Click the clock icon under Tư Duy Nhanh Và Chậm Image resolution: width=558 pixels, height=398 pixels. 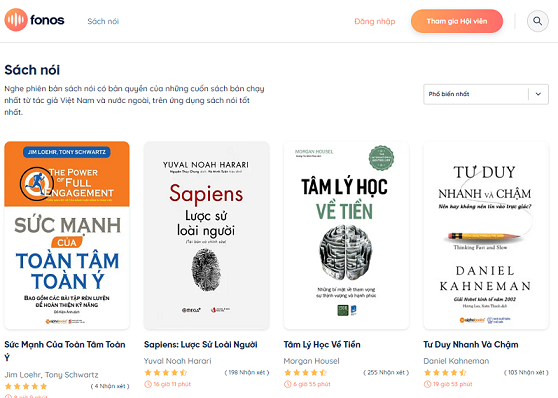[x=427, y=384]
